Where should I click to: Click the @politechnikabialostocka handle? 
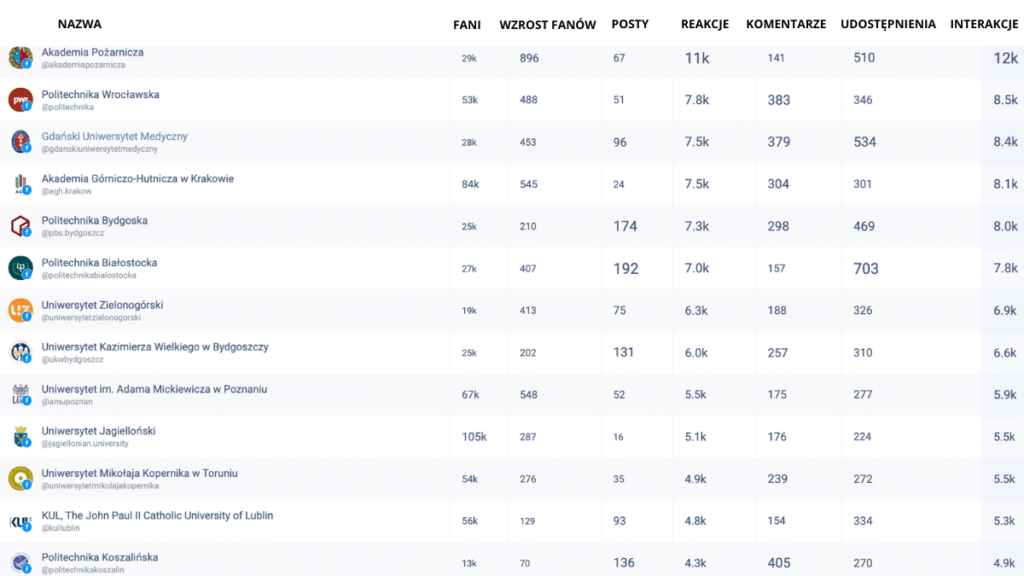pos(89,276)
